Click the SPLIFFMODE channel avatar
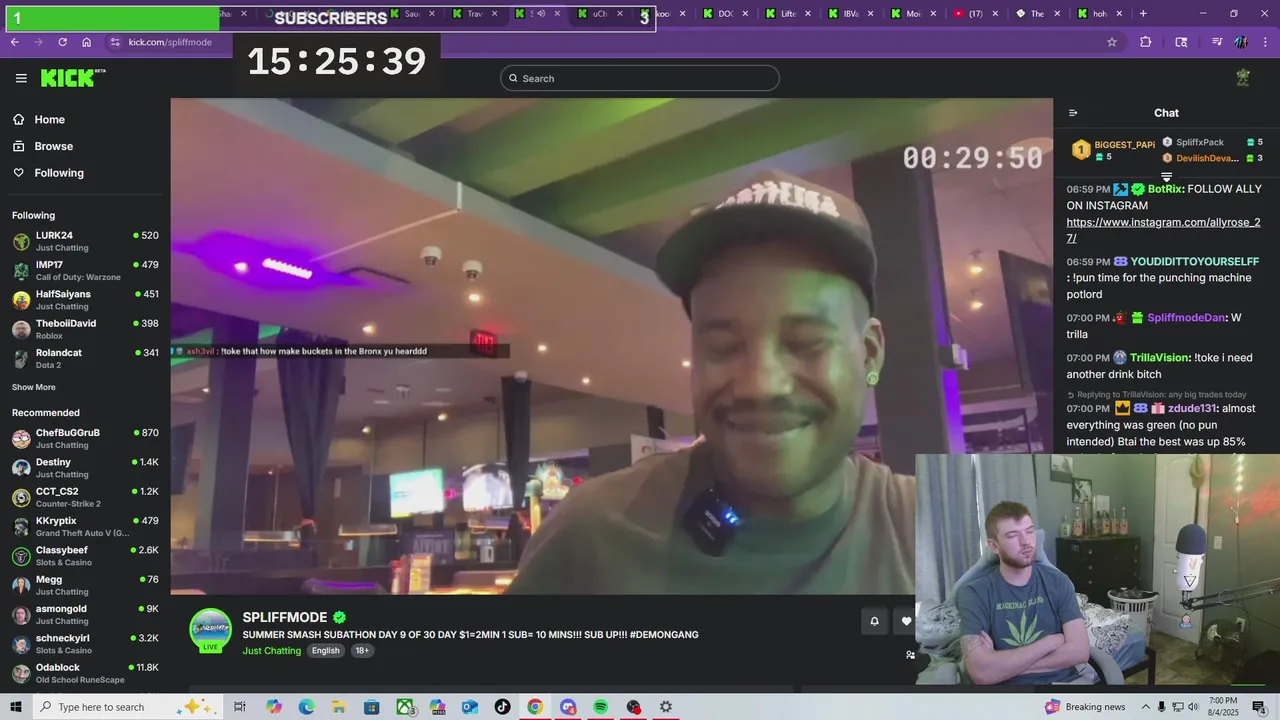 tap(211, 630)
